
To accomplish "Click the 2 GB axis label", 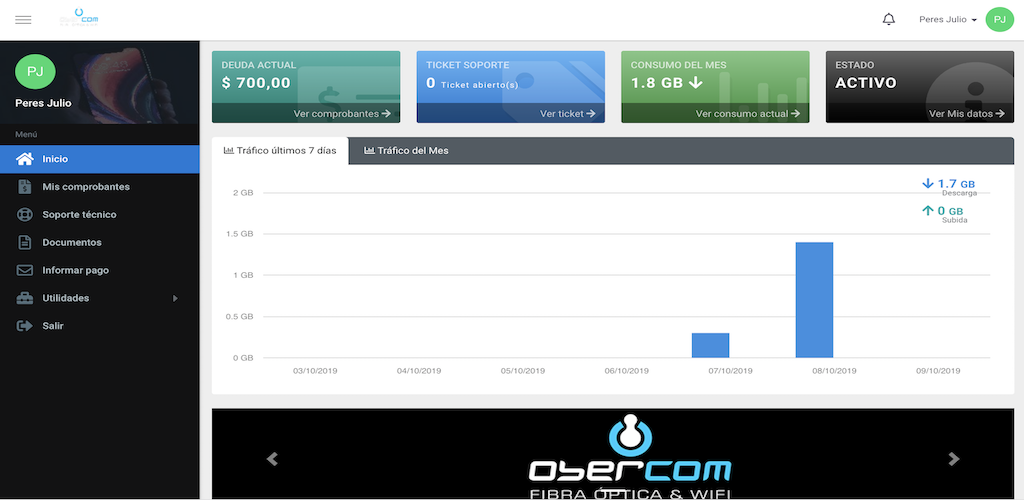I will [x=243, y=193].
